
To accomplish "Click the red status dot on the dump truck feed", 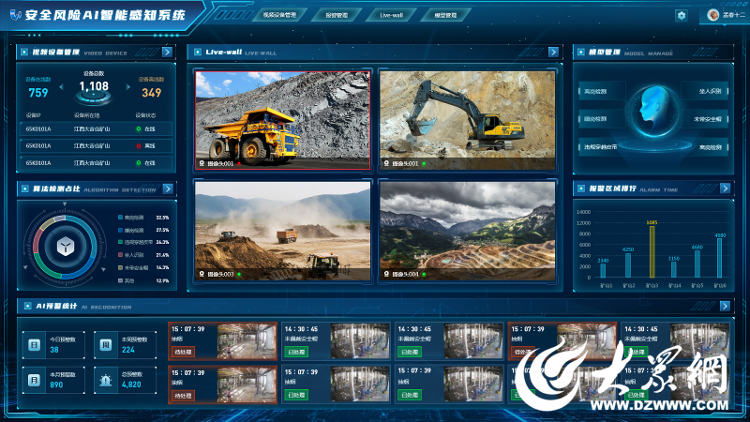I will tap(239, 164).
